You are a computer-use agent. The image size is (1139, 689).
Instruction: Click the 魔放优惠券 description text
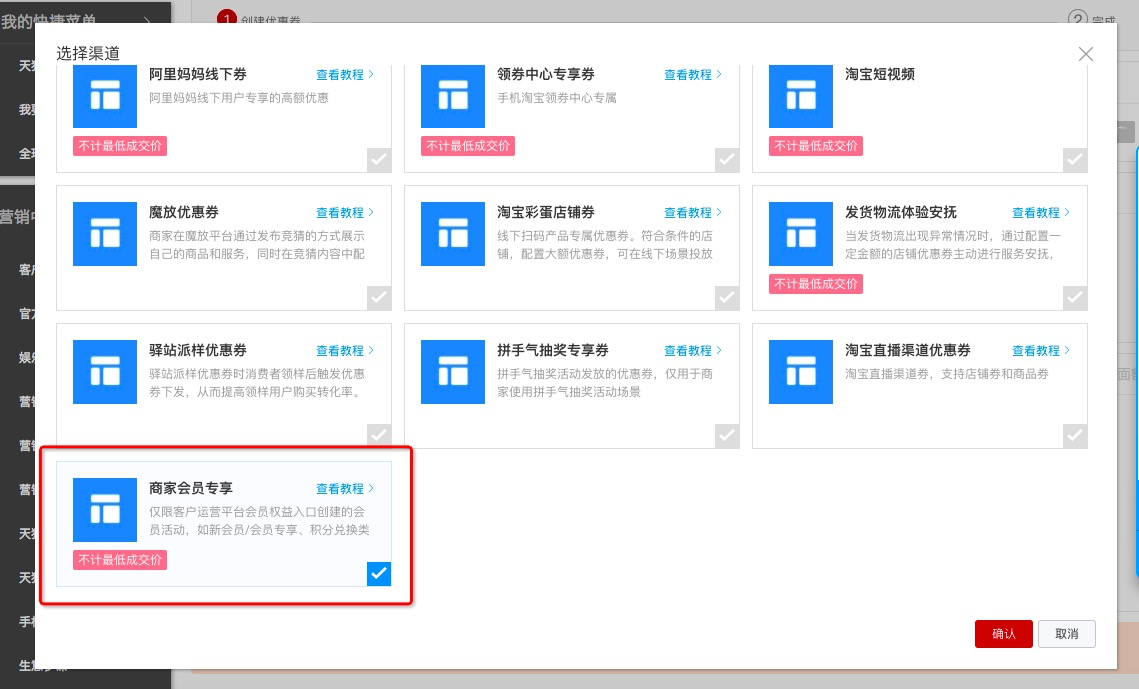257,245
